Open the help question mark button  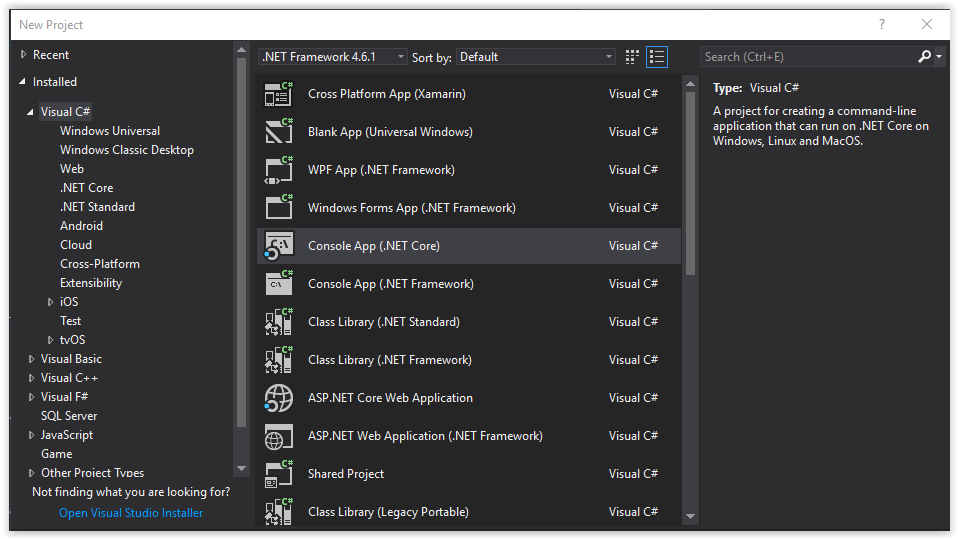tap(882, 24)
